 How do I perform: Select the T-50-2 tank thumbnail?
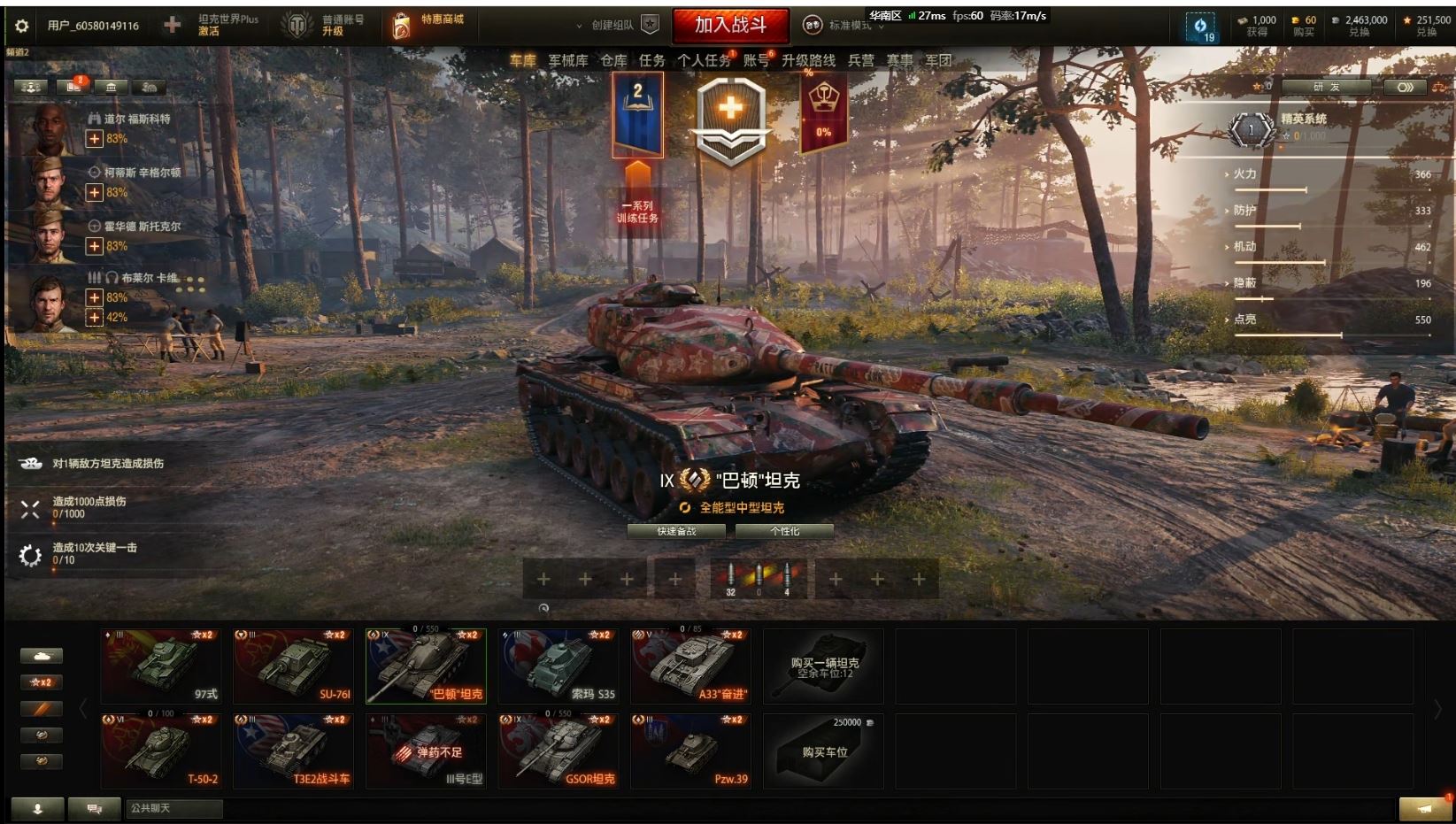tap(161, 751)
